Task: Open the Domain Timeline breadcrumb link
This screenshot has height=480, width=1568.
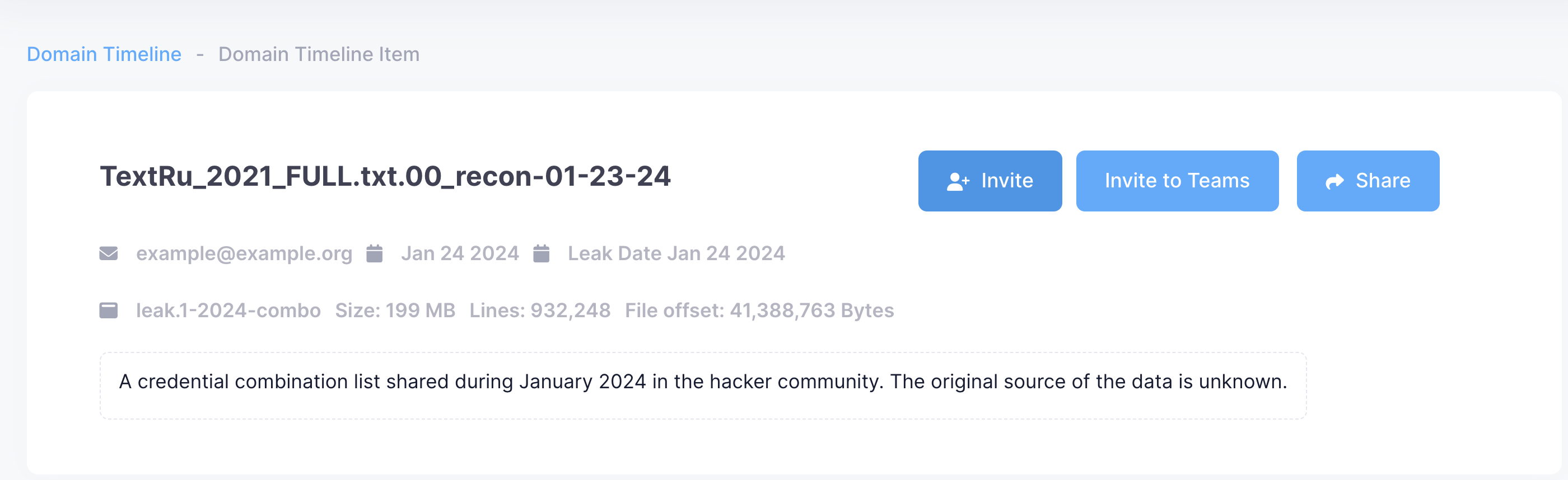Action: coord(104,54)
